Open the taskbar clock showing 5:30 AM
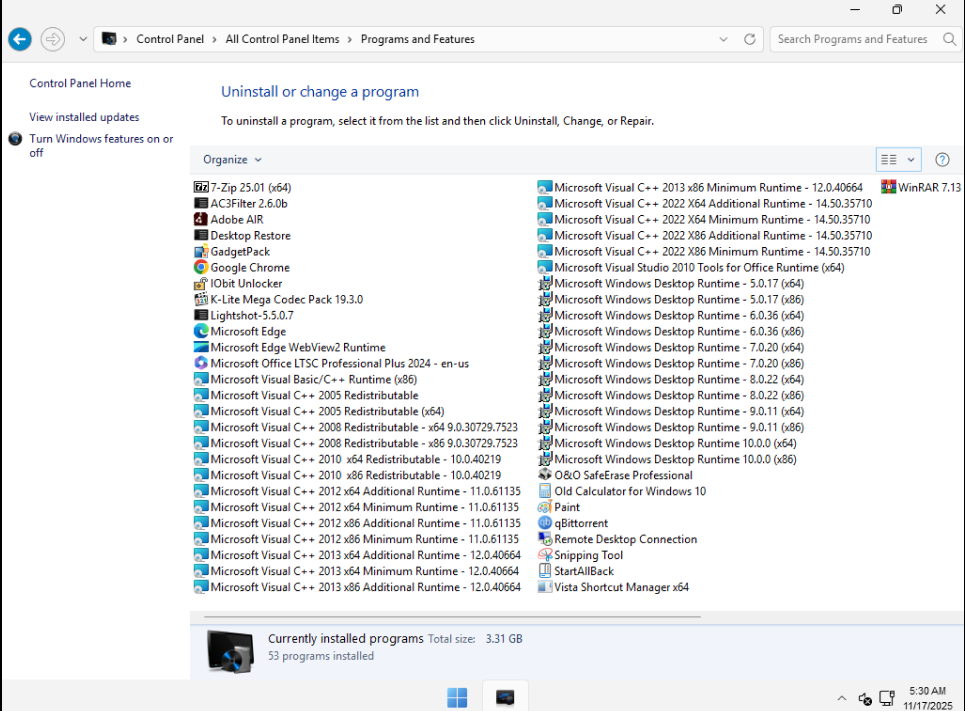 point(927,698)
